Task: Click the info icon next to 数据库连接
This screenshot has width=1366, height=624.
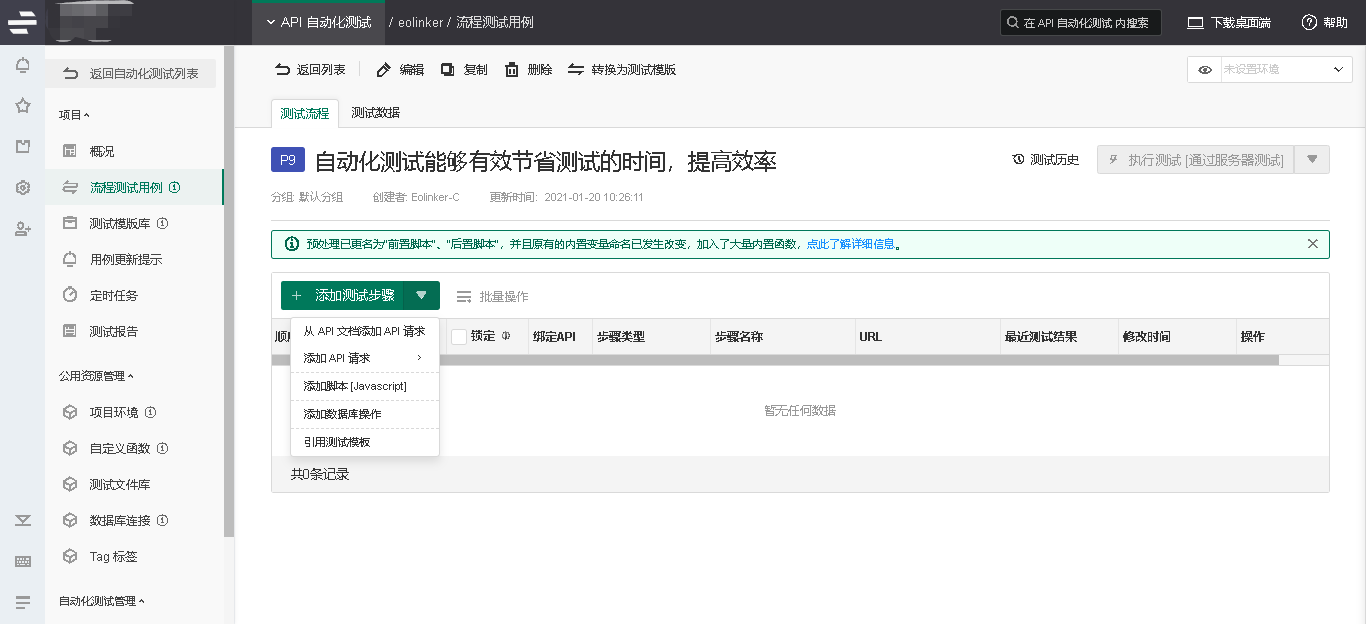Action: tap(162, 520)
